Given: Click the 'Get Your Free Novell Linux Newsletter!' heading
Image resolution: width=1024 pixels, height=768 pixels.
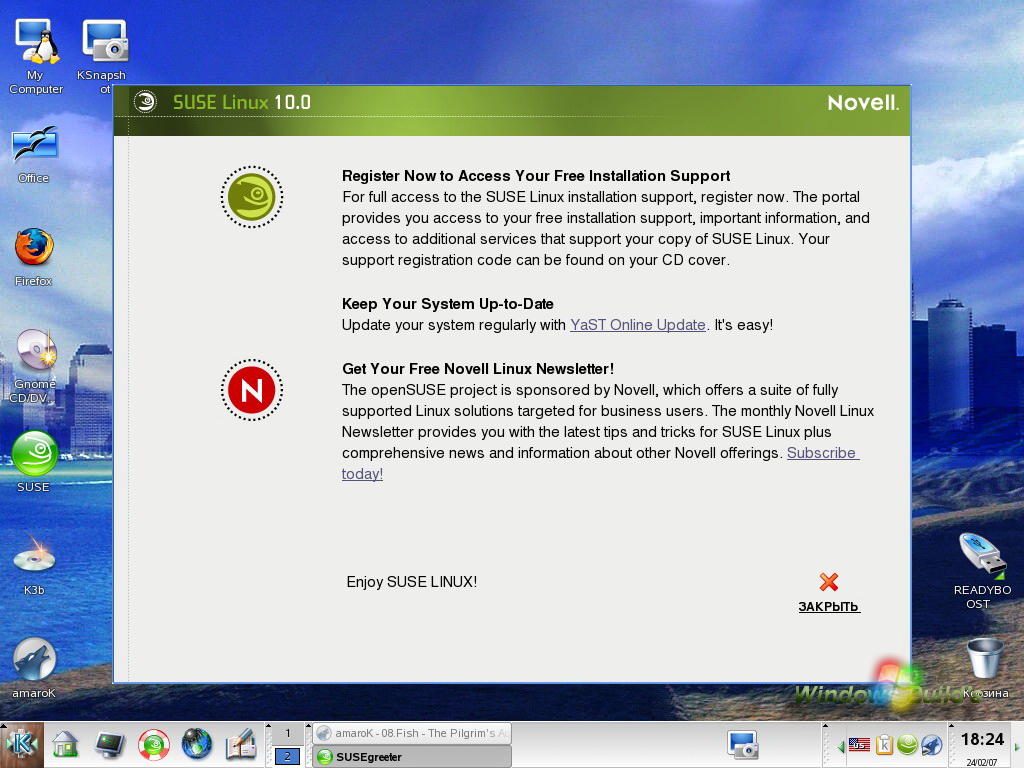Looking at the screenshot, I should (477, 369).
